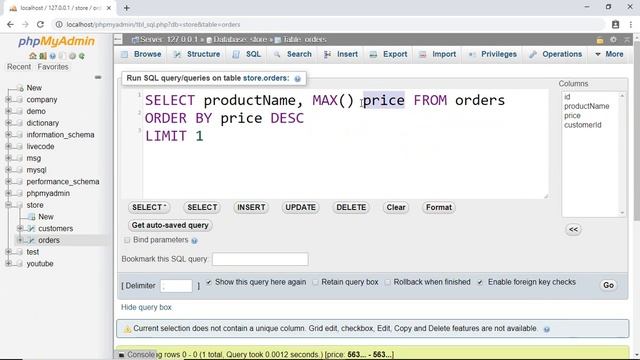Click the lock page icon in header
This screenshot has height=360, width=640.
[600, 40]
